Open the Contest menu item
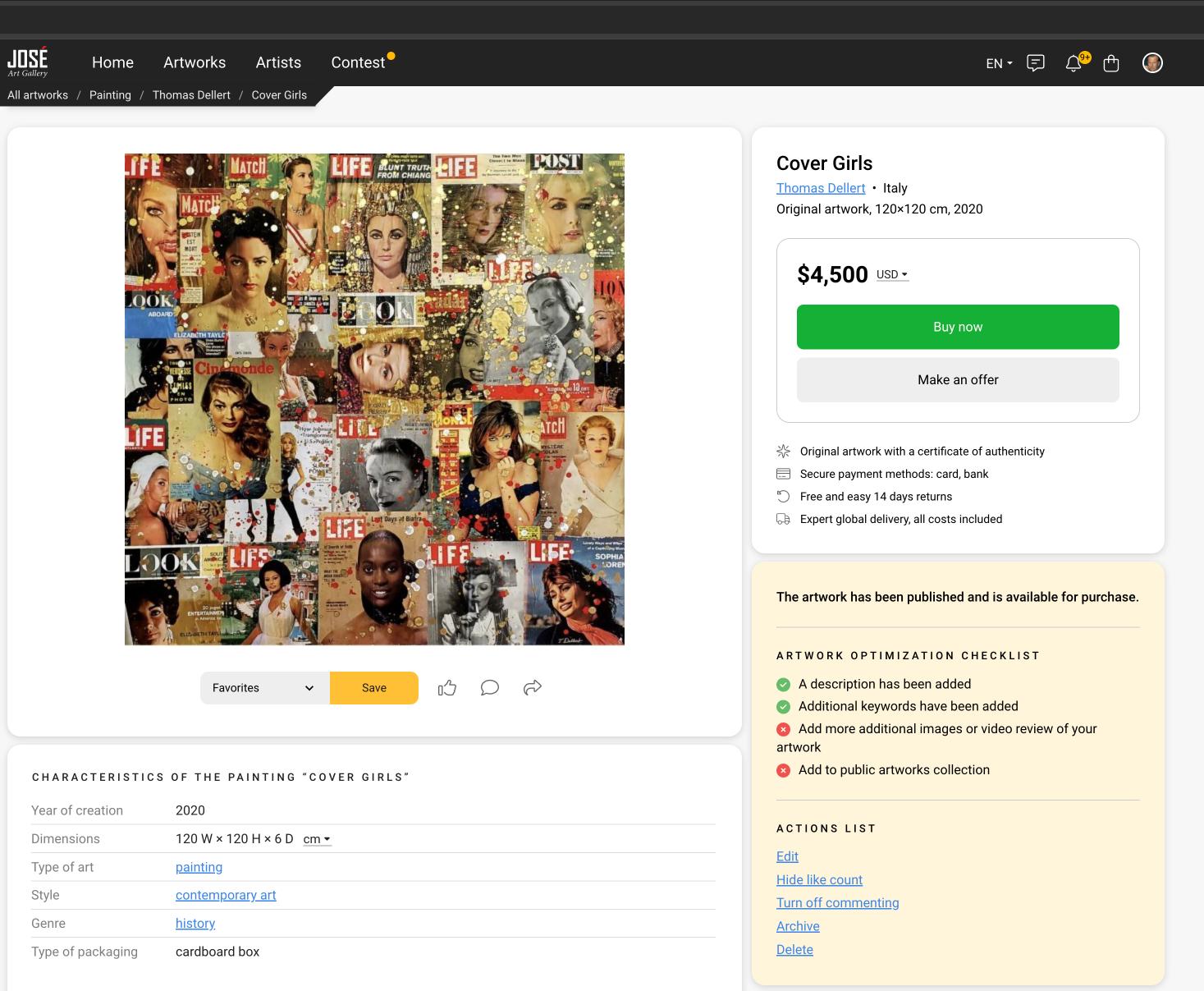This screenshot has height=991, width=1204. click(358, 62)
